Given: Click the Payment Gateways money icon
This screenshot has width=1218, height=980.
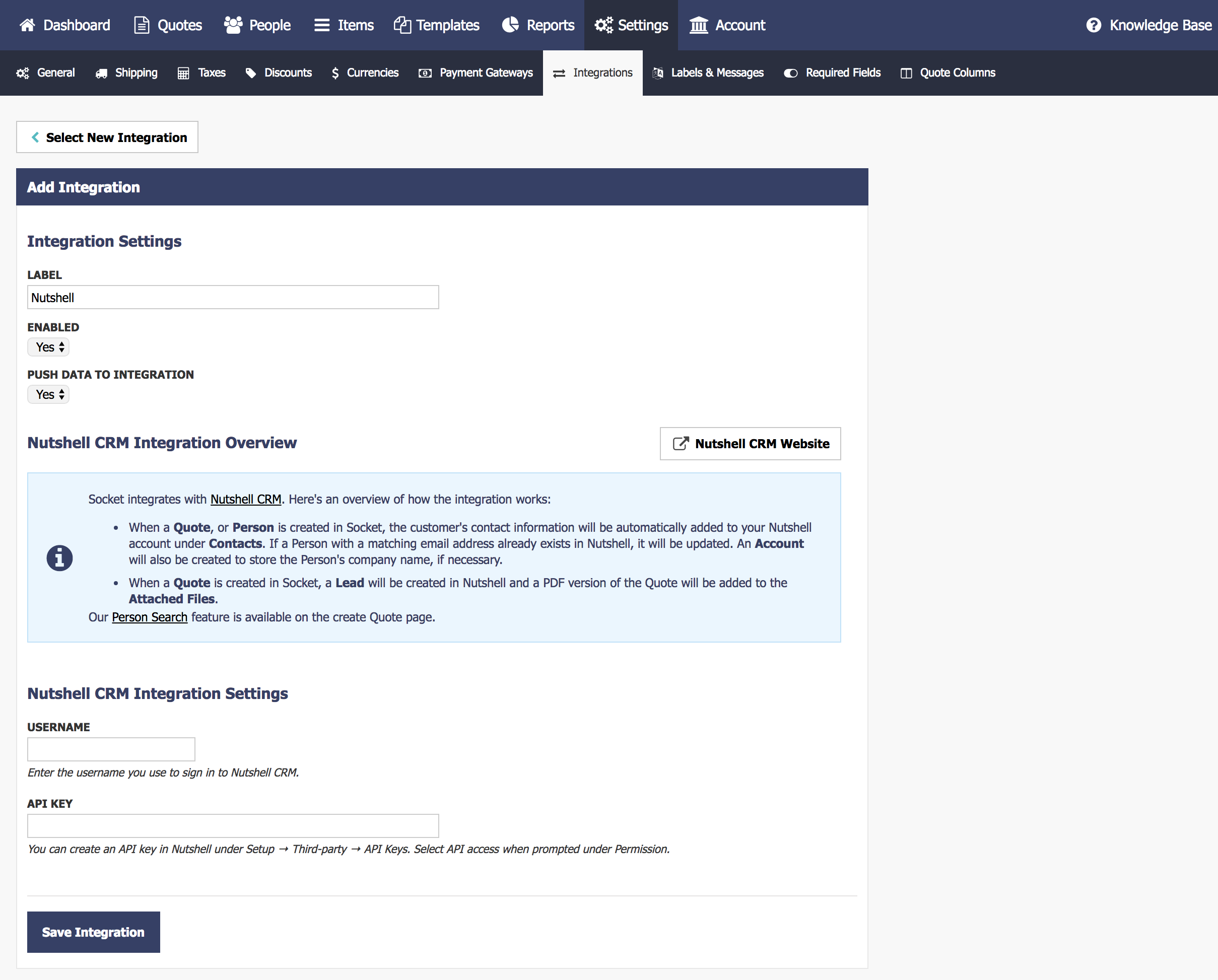Looking at the screenshot, I should tap(425, 73).
